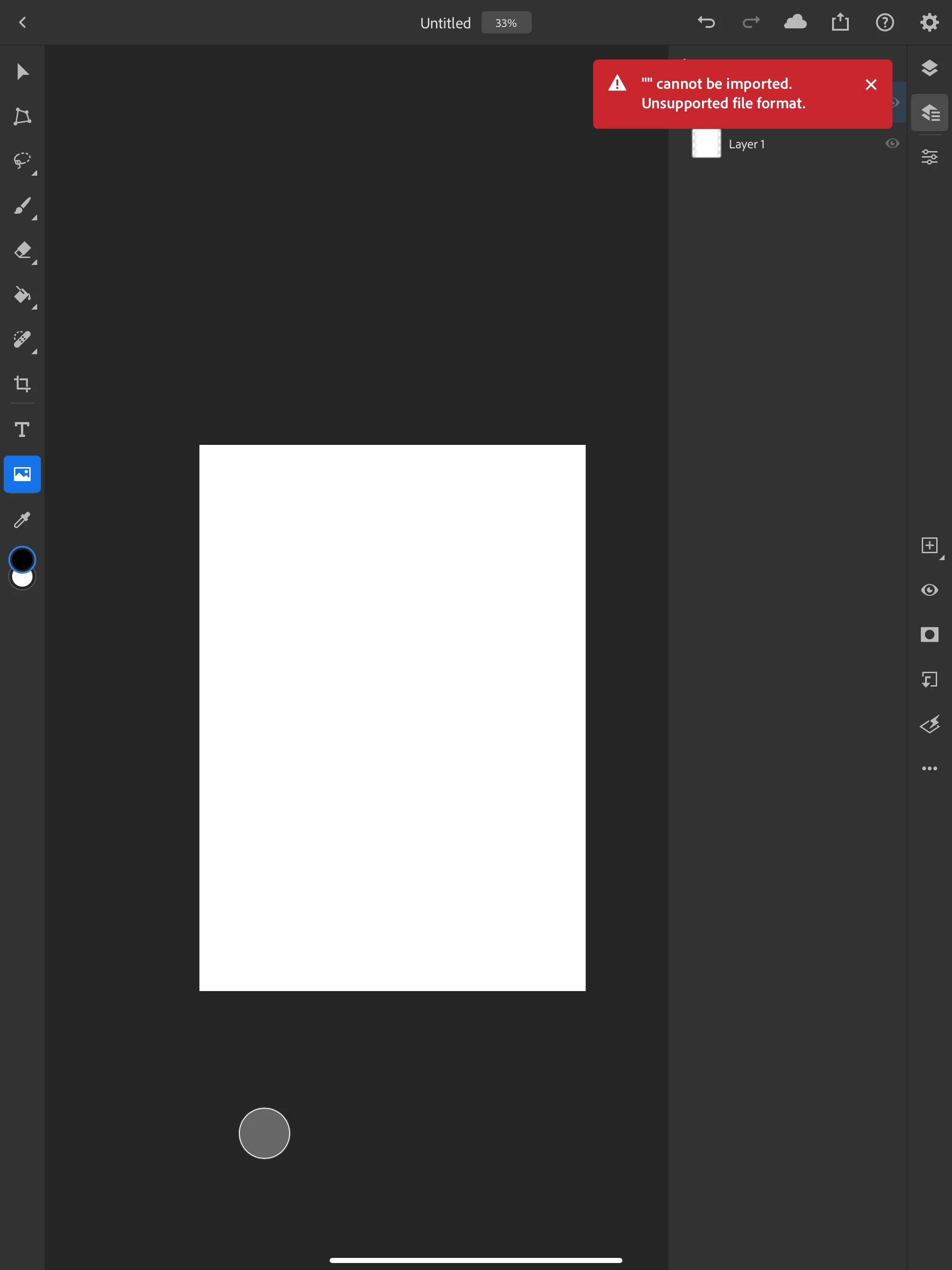Select the Transform tool
952x1270 pixels.
coord(22,117)
